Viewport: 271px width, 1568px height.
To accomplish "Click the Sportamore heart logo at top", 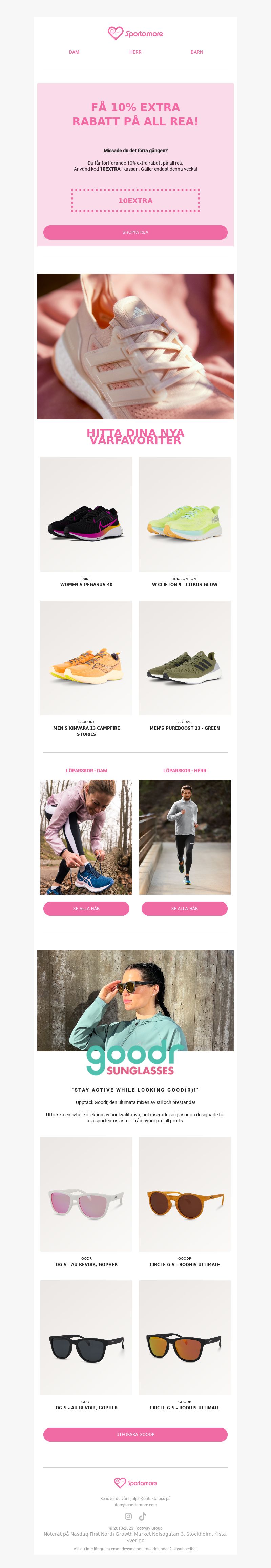I will point(135,34).
